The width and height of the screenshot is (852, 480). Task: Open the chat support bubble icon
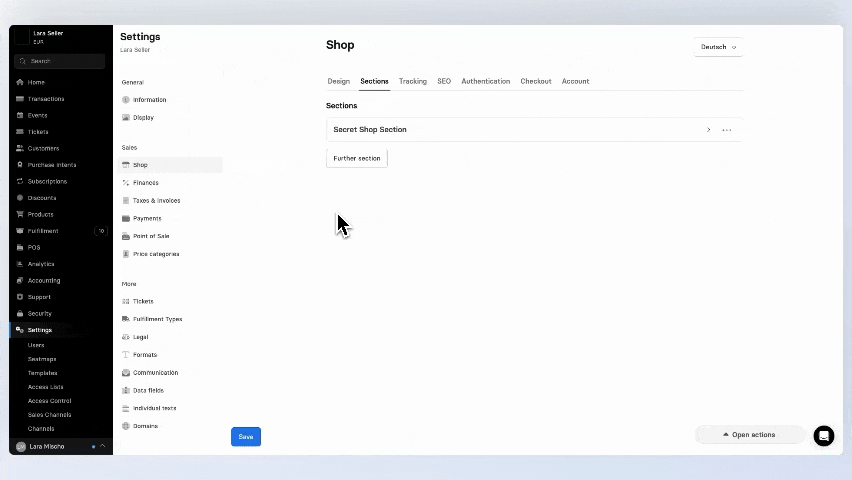click(823, 435)
